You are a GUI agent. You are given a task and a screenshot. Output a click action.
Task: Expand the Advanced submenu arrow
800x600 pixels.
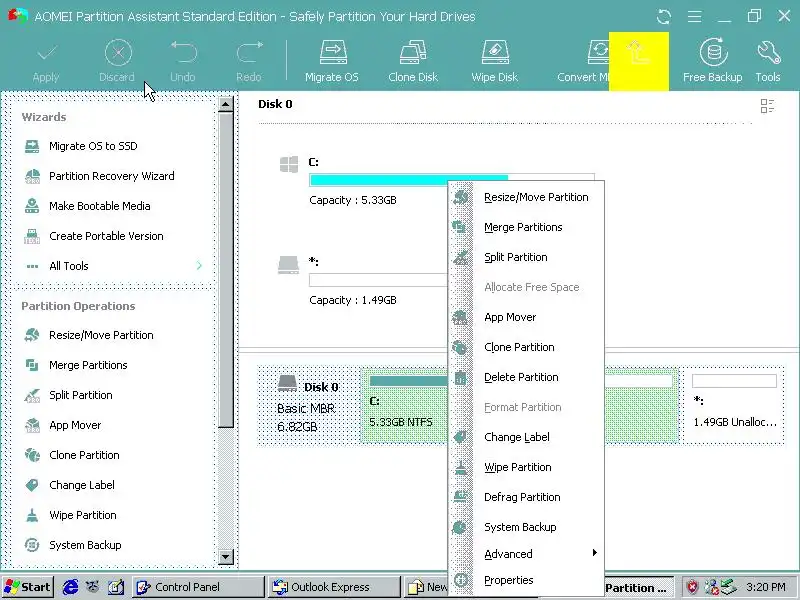594,553
